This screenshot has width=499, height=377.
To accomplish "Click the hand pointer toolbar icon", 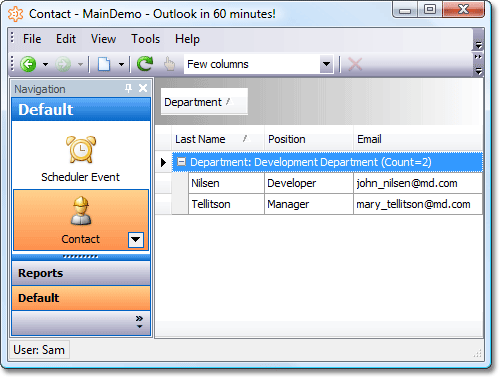I will 170,64.
